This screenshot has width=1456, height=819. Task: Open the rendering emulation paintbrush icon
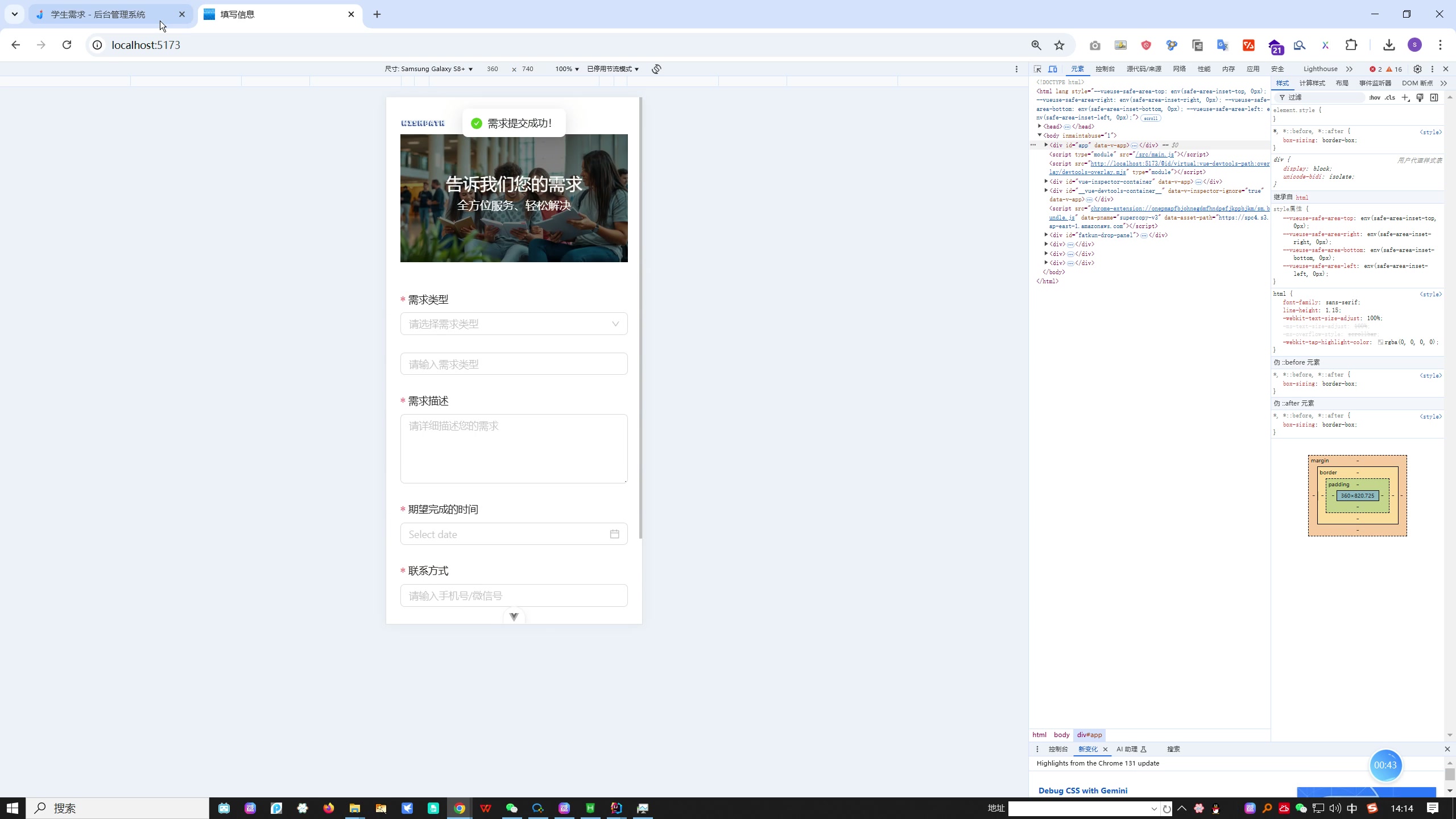(x=1420, y=97)
